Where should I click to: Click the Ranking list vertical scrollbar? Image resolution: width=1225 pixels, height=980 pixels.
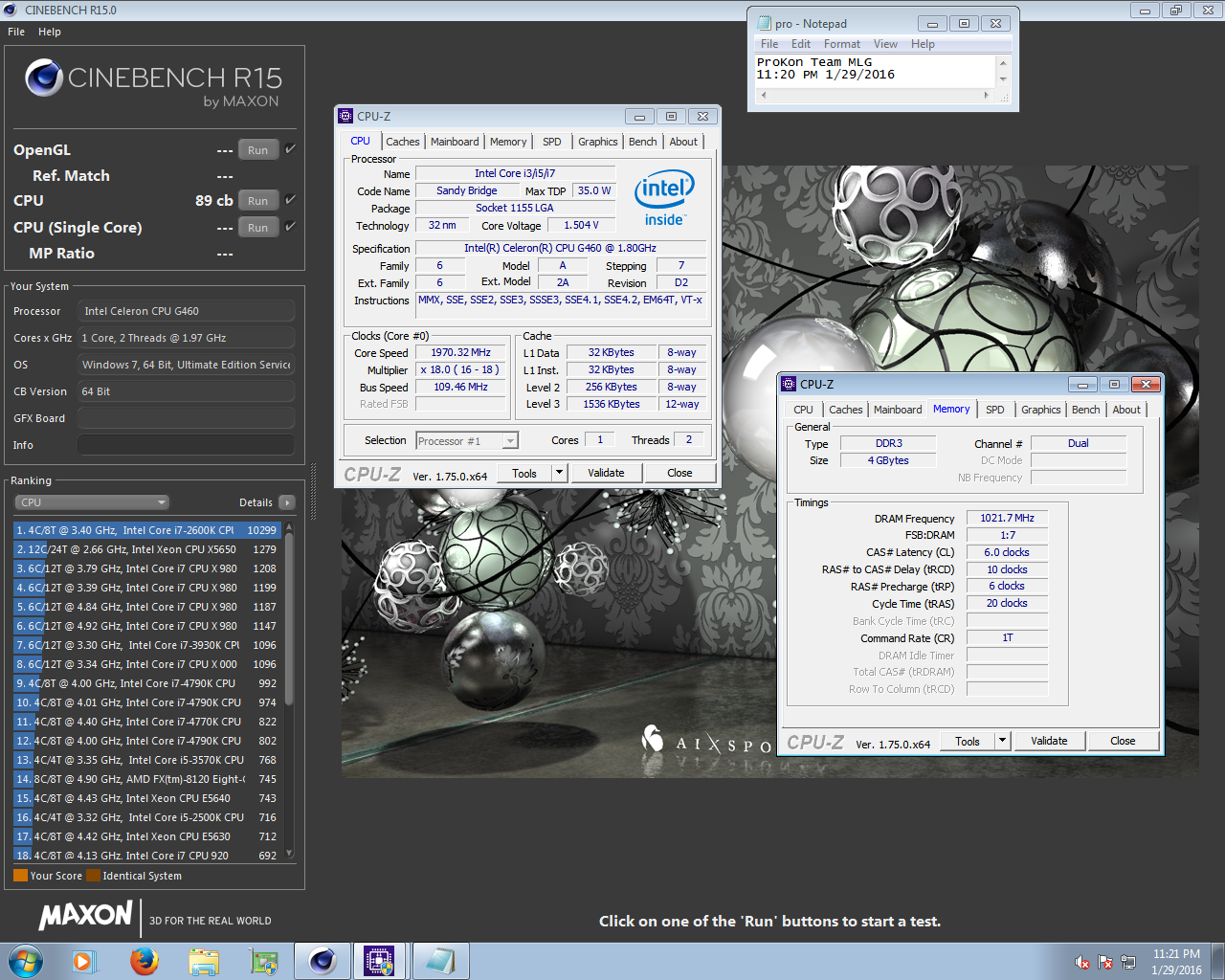(289, 690)
